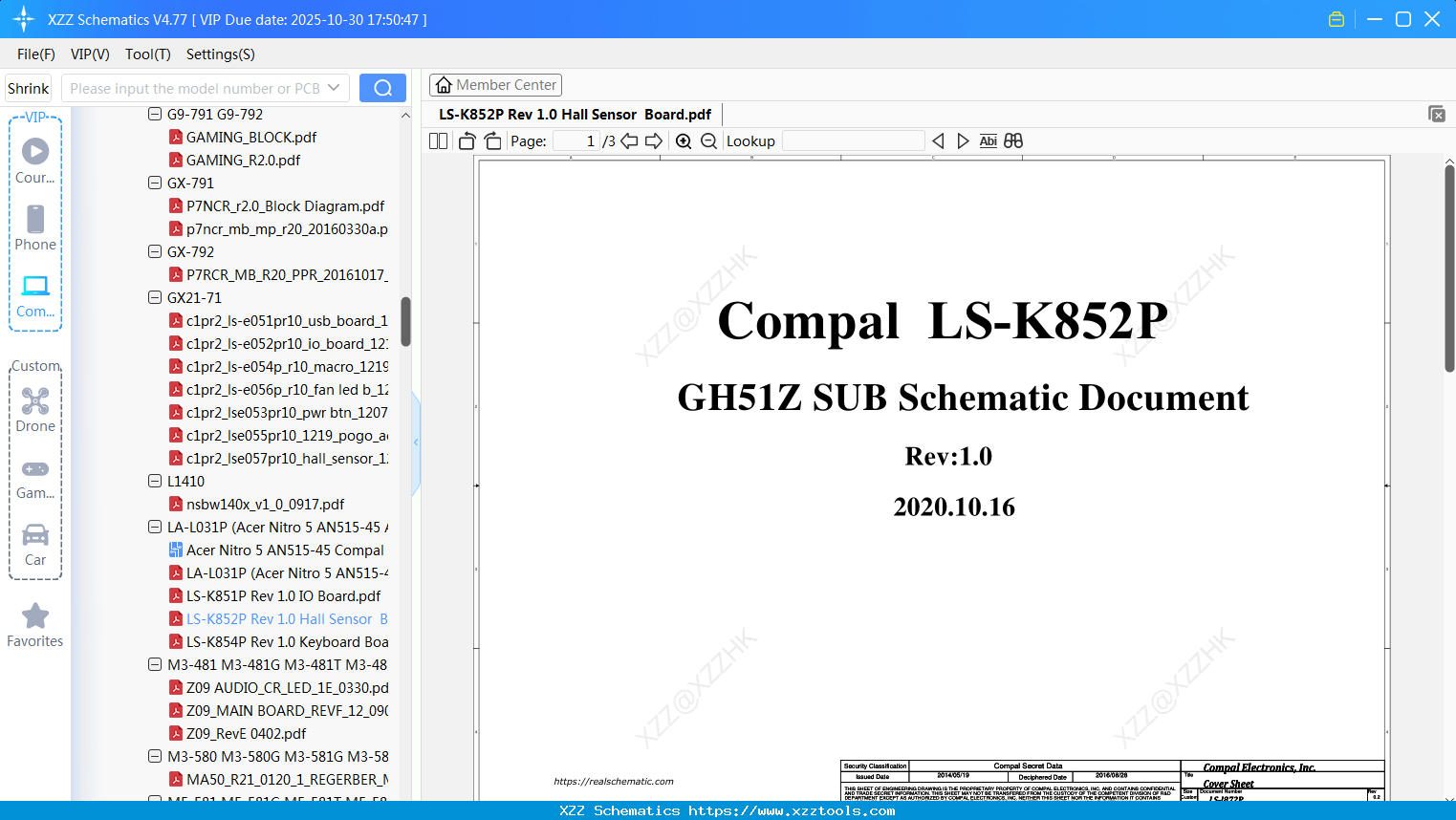1456x820 pixels.
Task: Click the page number field
Action: tap(576, 140)
